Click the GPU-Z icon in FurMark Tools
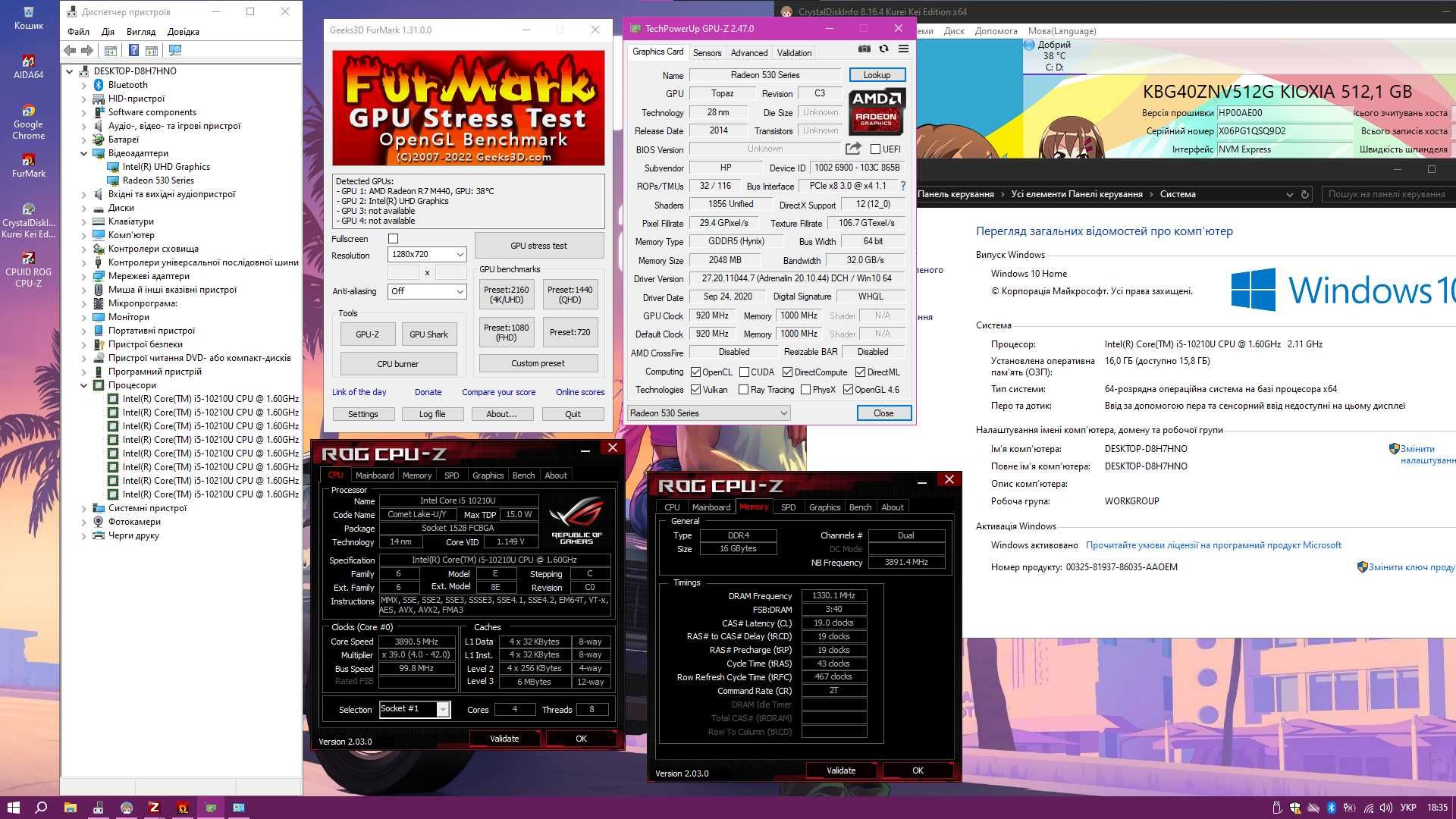The height and width of the screenshot is (819, 1456). pyautogui.click(x=365, y=334)
